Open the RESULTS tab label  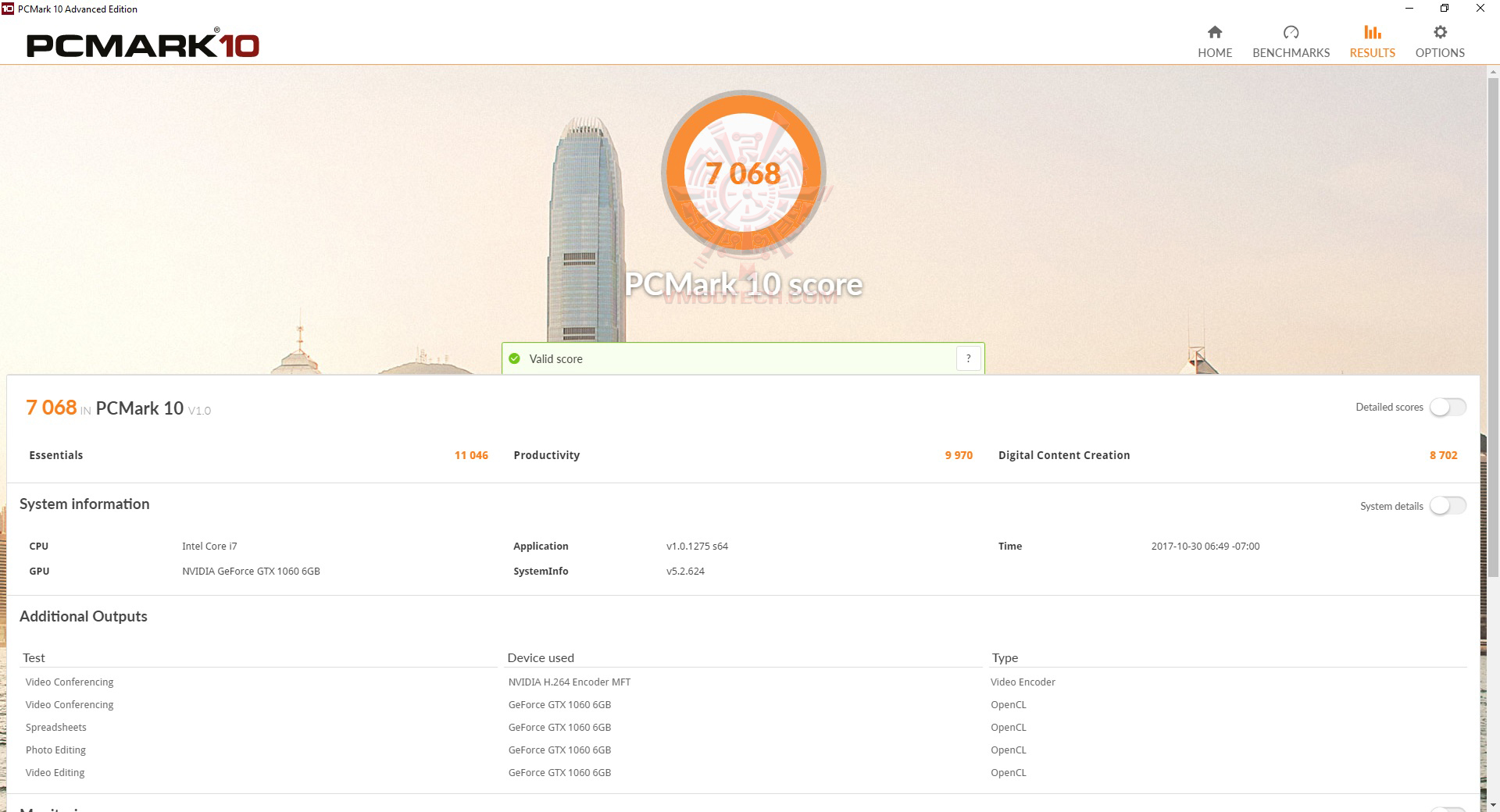(1373, 53)
